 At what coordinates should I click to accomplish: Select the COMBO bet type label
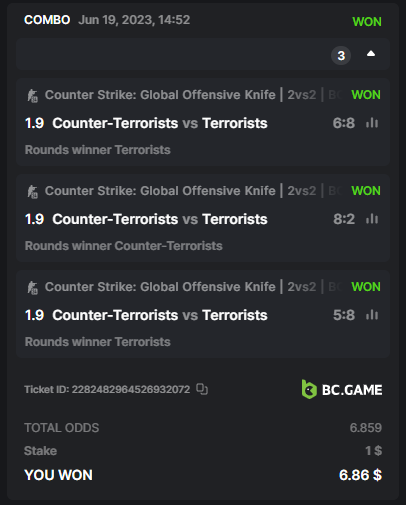tap(47, 20)
